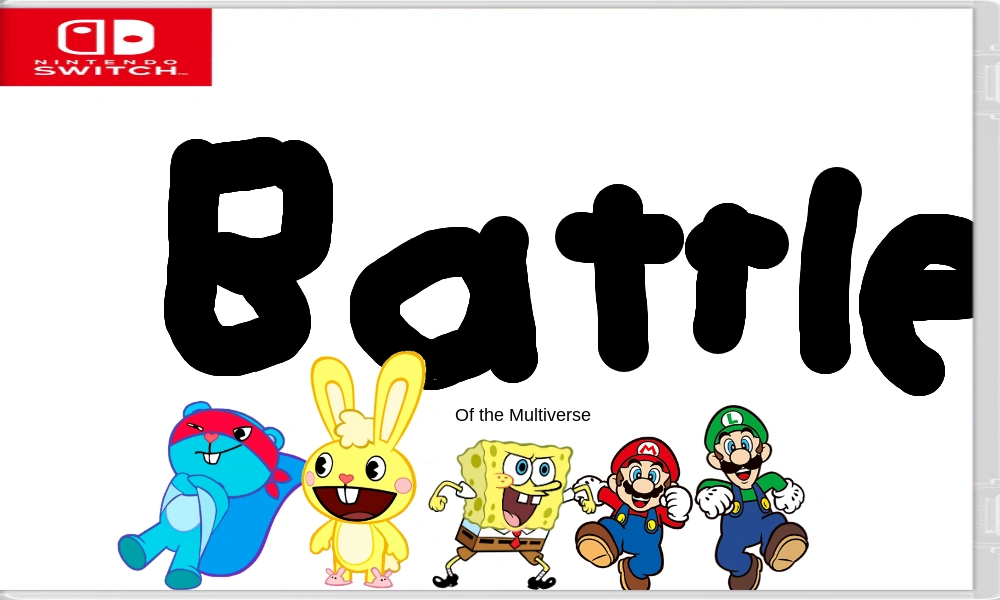Click the yellow rabbit's pink bunny slippers
This screenshot has width=1000, height=600.
[x=360, y=576]
